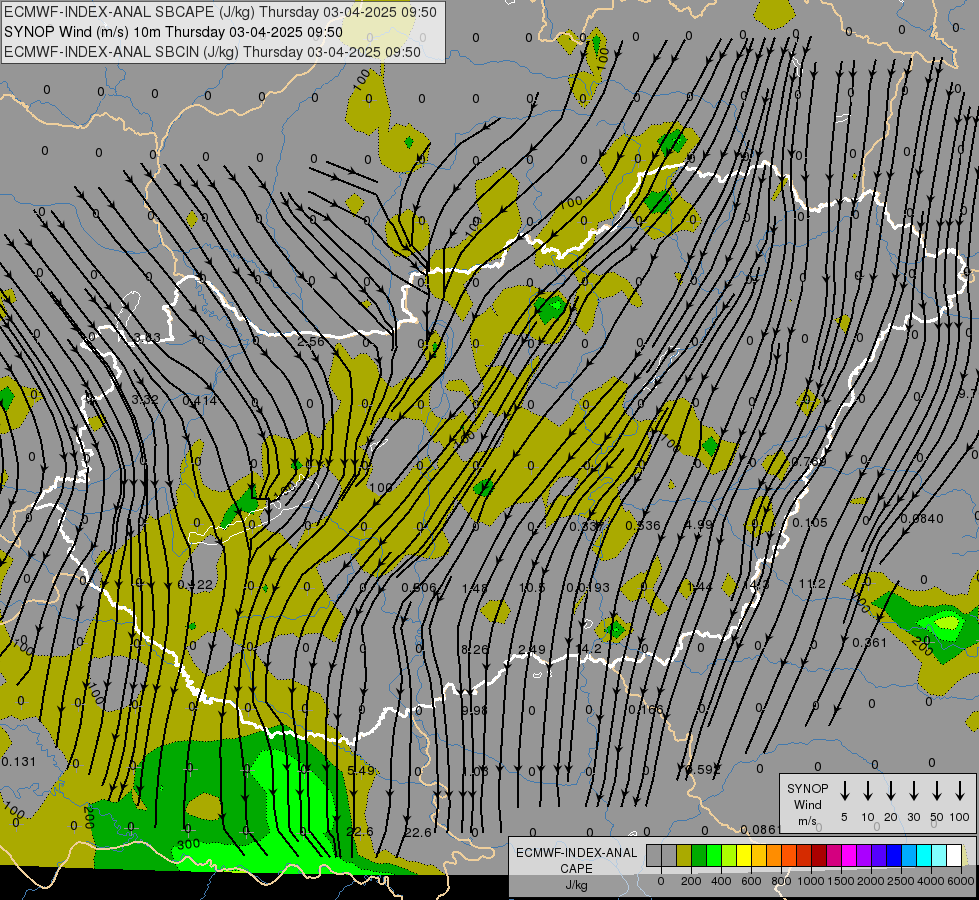Viewport: 979px width, 900px height.
Task: Click the 4.99 value on the map
Action: pos(699,524)
